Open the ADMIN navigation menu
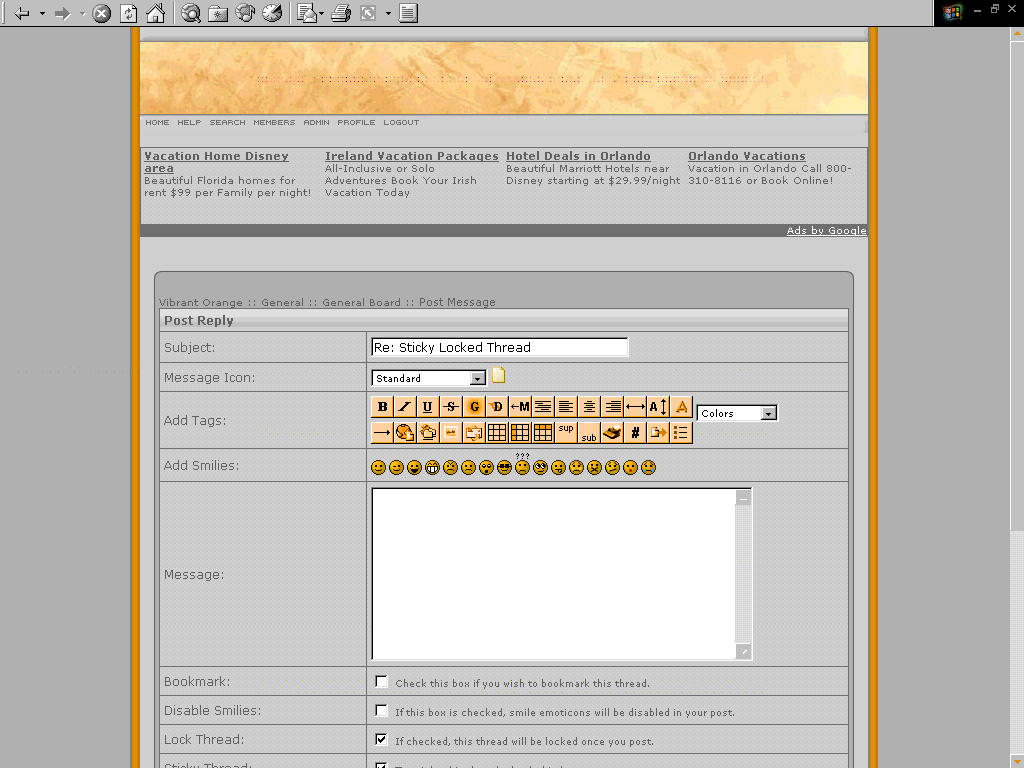This screenshot has height=768, width=1024. click(316, 122)
